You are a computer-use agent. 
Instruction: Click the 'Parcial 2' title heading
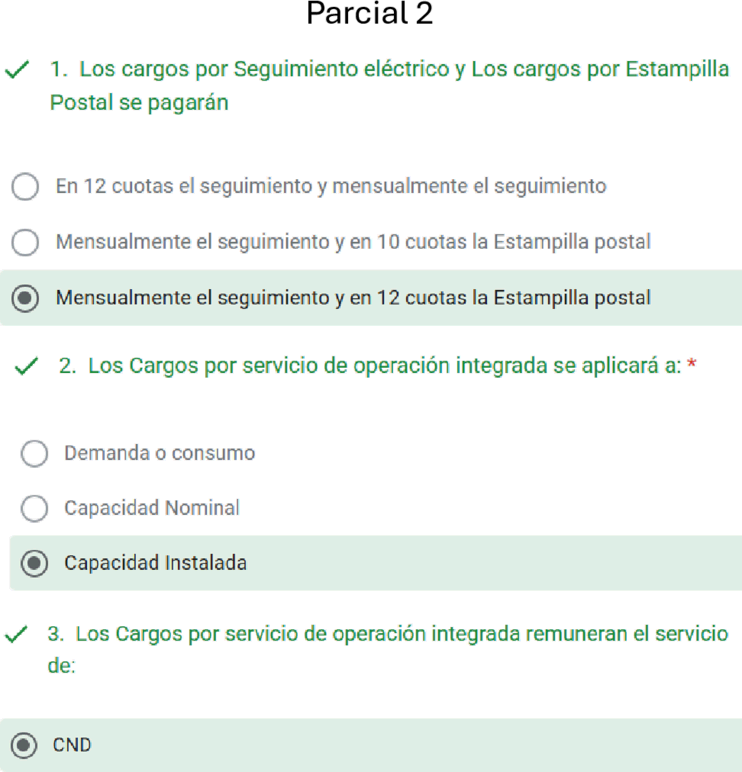coord(370,13)
